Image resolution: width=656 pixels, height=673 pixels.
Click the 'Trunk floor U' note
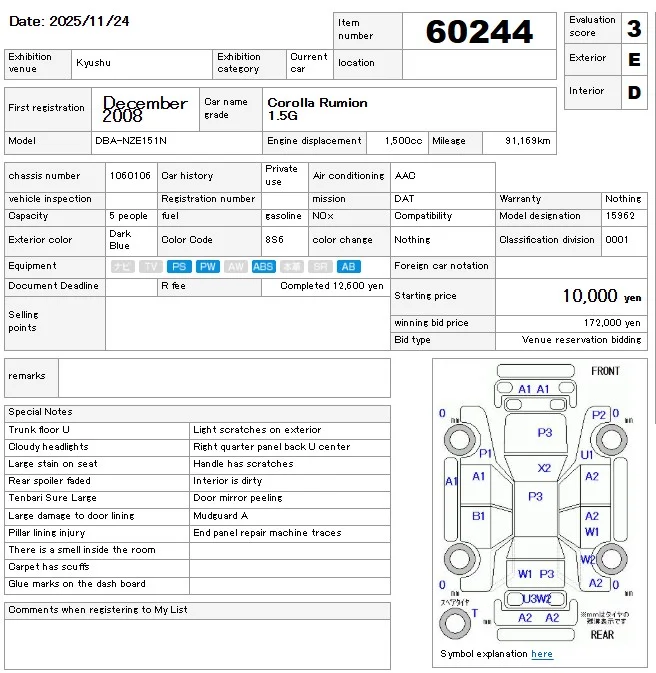tap(39, 430)
